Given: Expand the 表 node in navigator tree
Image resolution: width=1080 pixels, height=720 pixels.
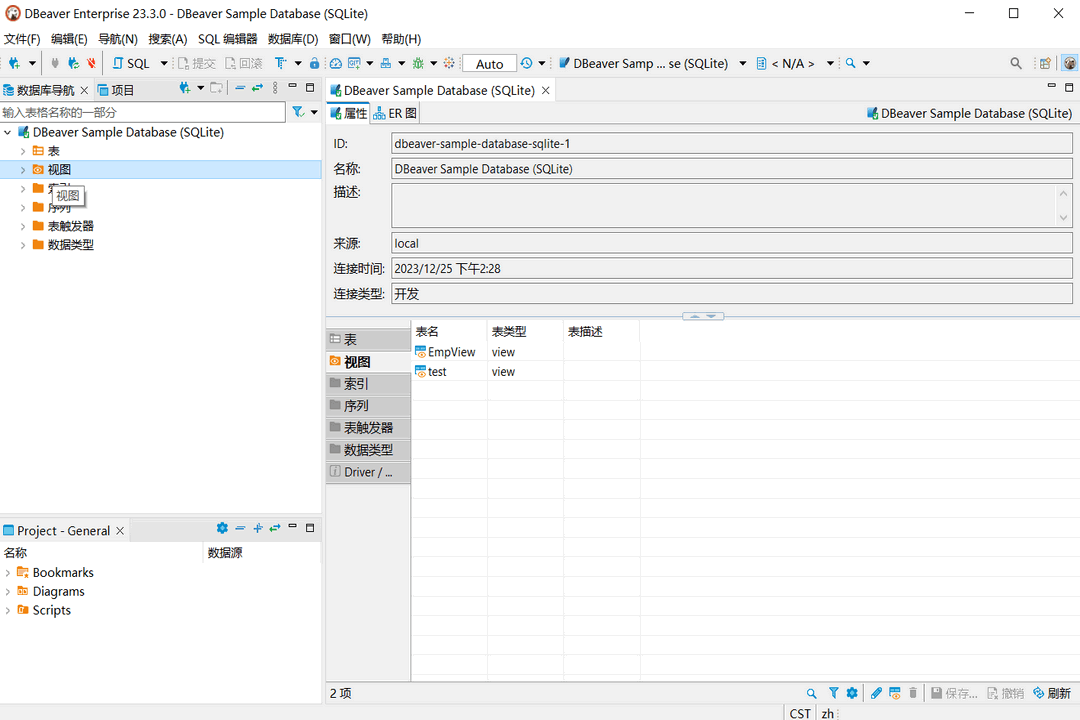Looking at the screenshot, I should point(23,151).
